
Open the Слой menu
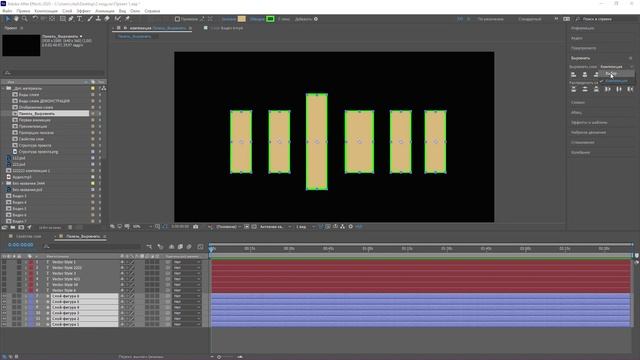[67, 11]
